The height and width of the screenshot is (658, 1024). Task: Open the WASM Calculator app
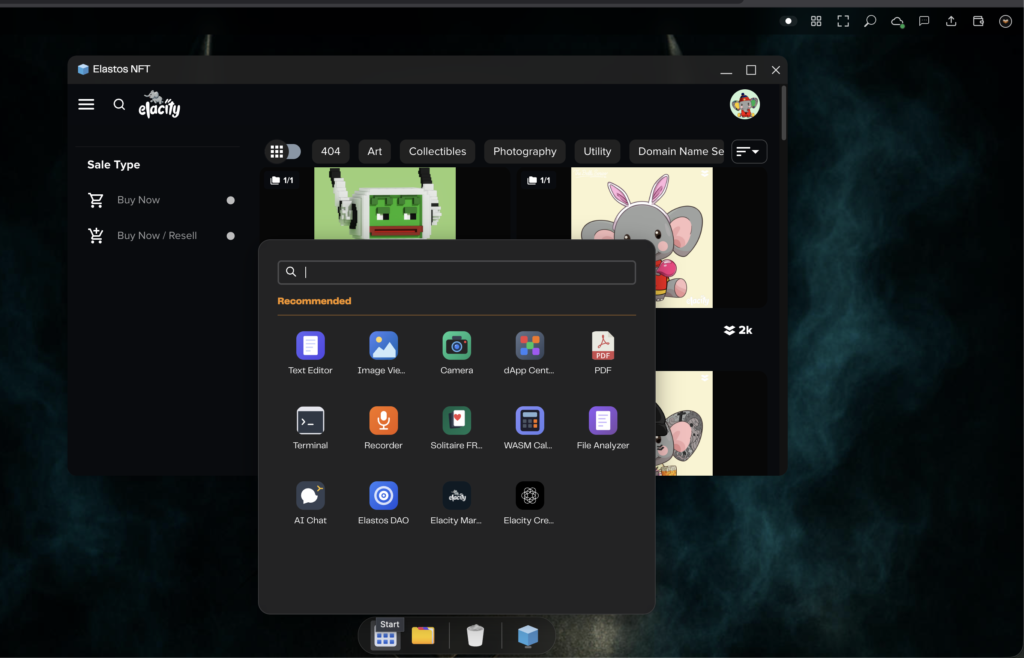pyautogui.click(x=529, y=421)
